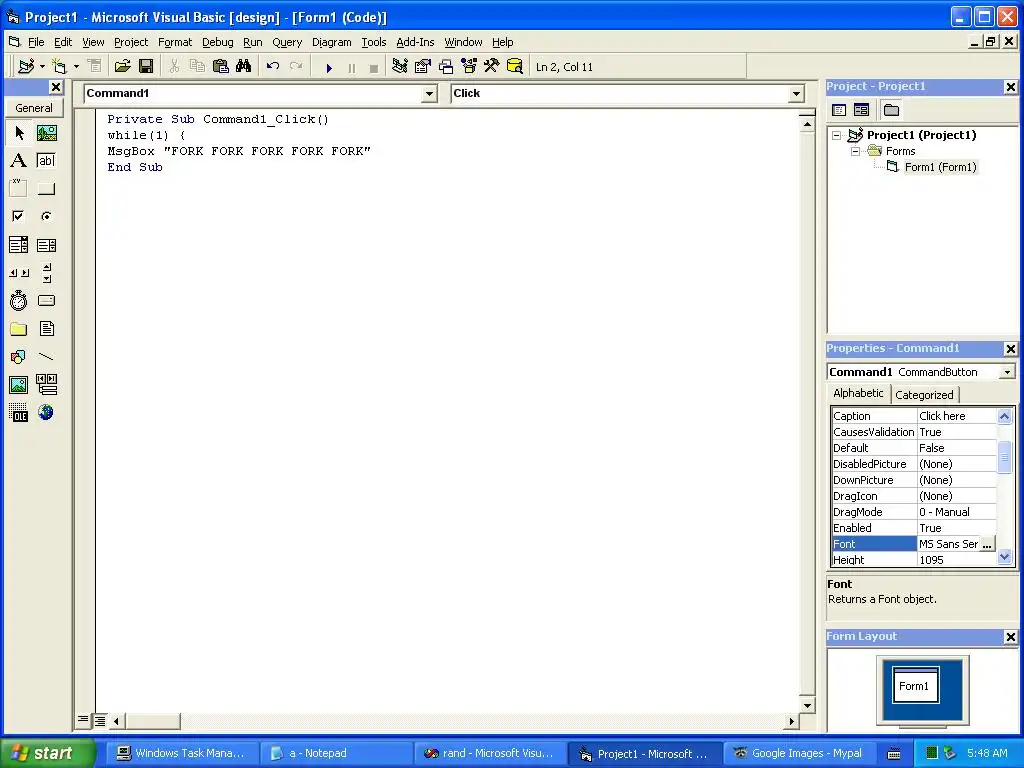The width and height of the screenshot is (1024, 768).
Task: Open Properties Window from the toolbar
Action: tap(423, 67)
